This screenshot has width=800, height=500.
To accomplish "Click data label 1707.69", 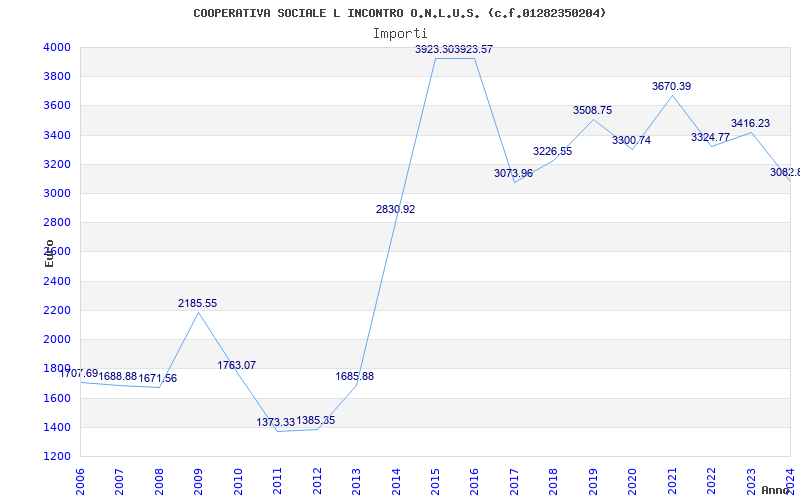I will 79,373.
